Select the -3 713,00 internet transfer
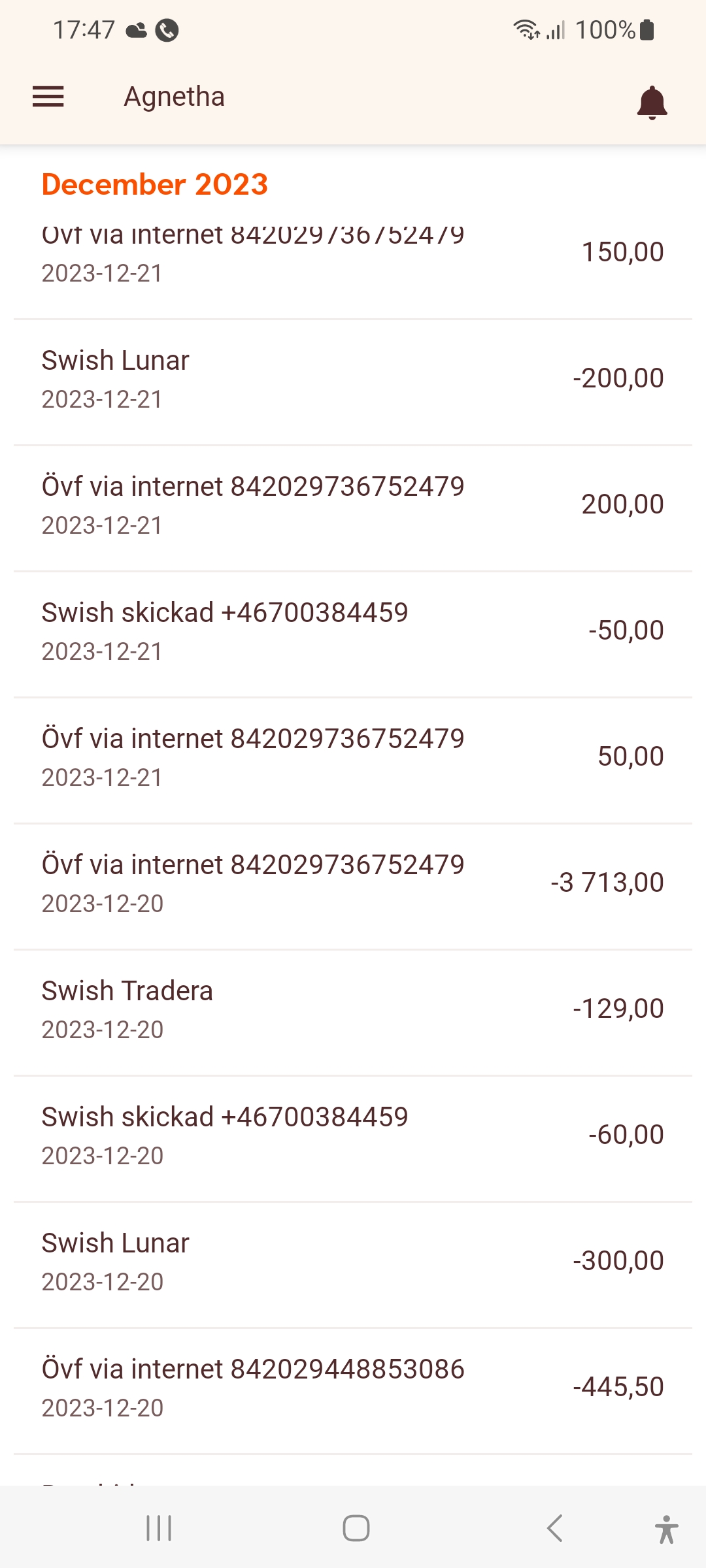Viewport: 706px width, 1568px height. click(353, 883)
